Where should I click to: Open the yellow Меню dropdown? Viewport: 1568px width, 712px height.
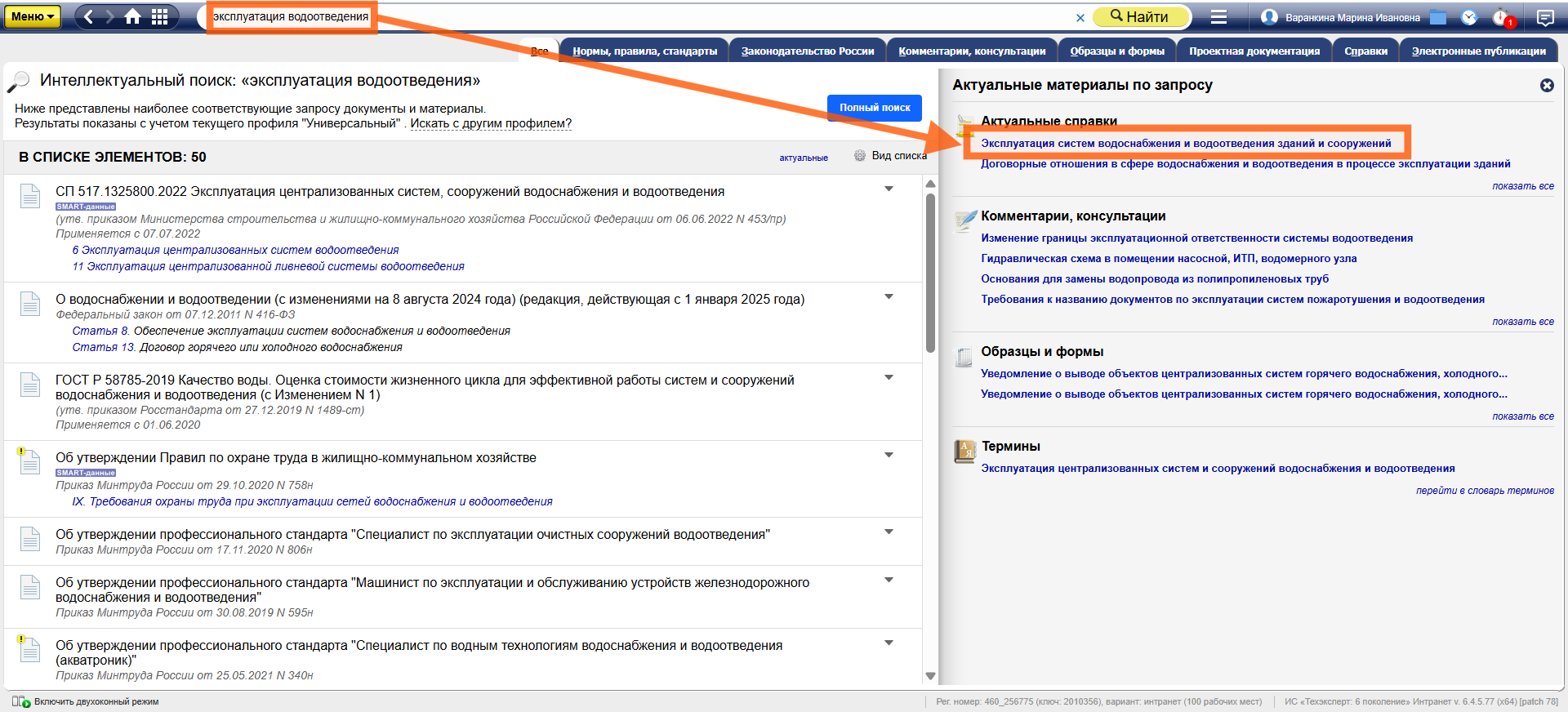[x=32, y=16]
